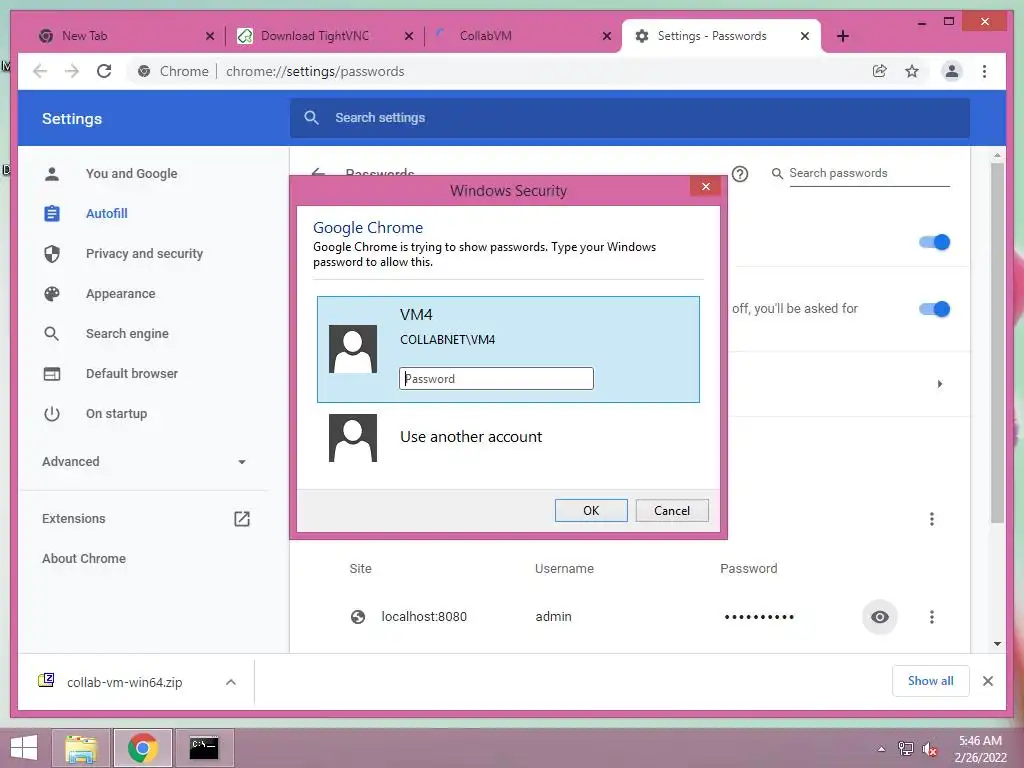Screen dimensions: 1024x768
Task: Focus the Search settings field
Action: [630, 118]
